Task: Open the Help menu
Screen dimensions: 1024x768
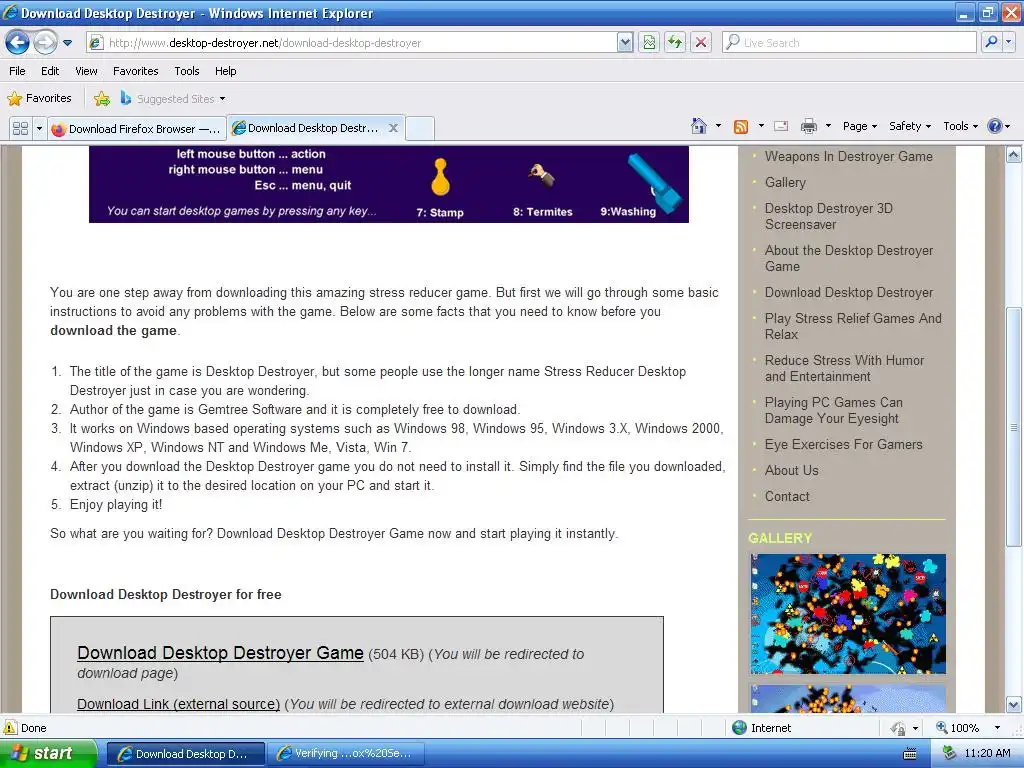Action: (225, 71)
